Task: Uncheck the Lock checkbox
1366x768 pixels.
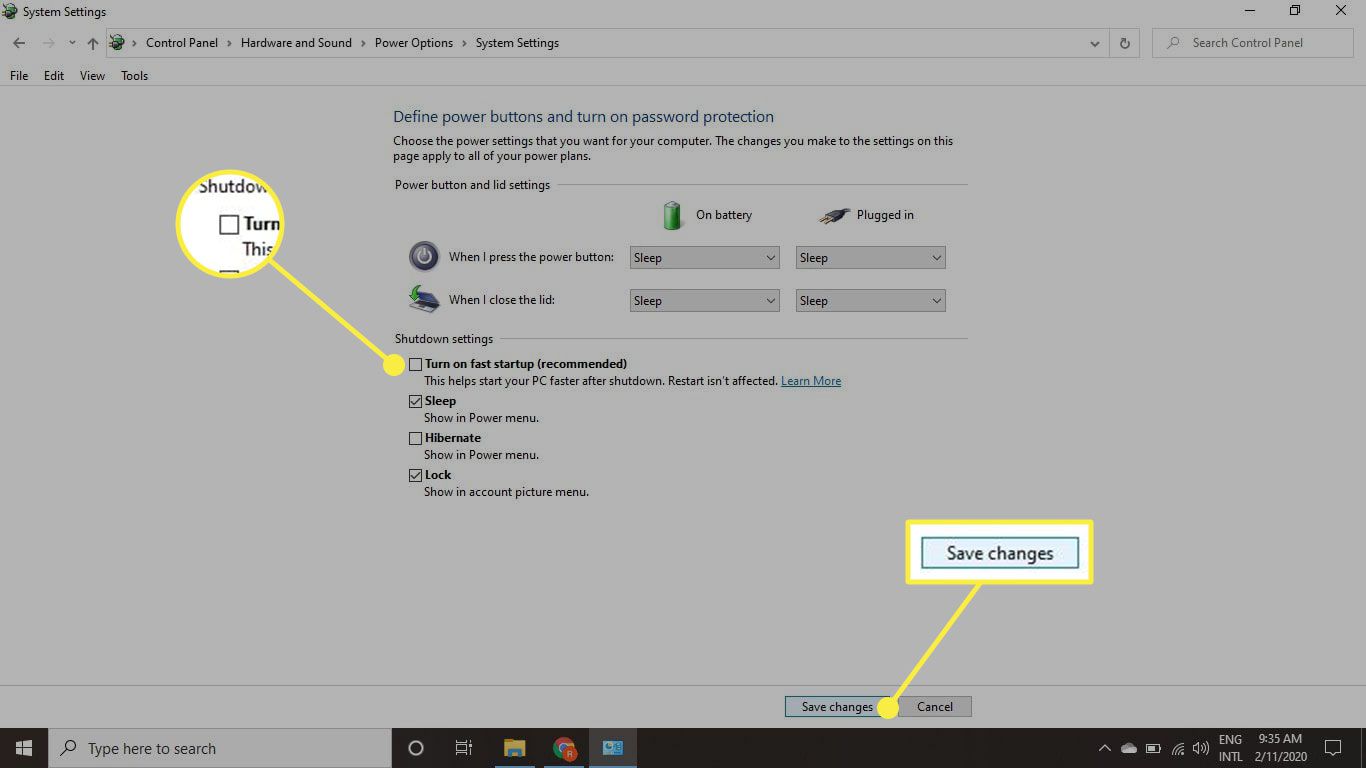Action: pos(415,476)
